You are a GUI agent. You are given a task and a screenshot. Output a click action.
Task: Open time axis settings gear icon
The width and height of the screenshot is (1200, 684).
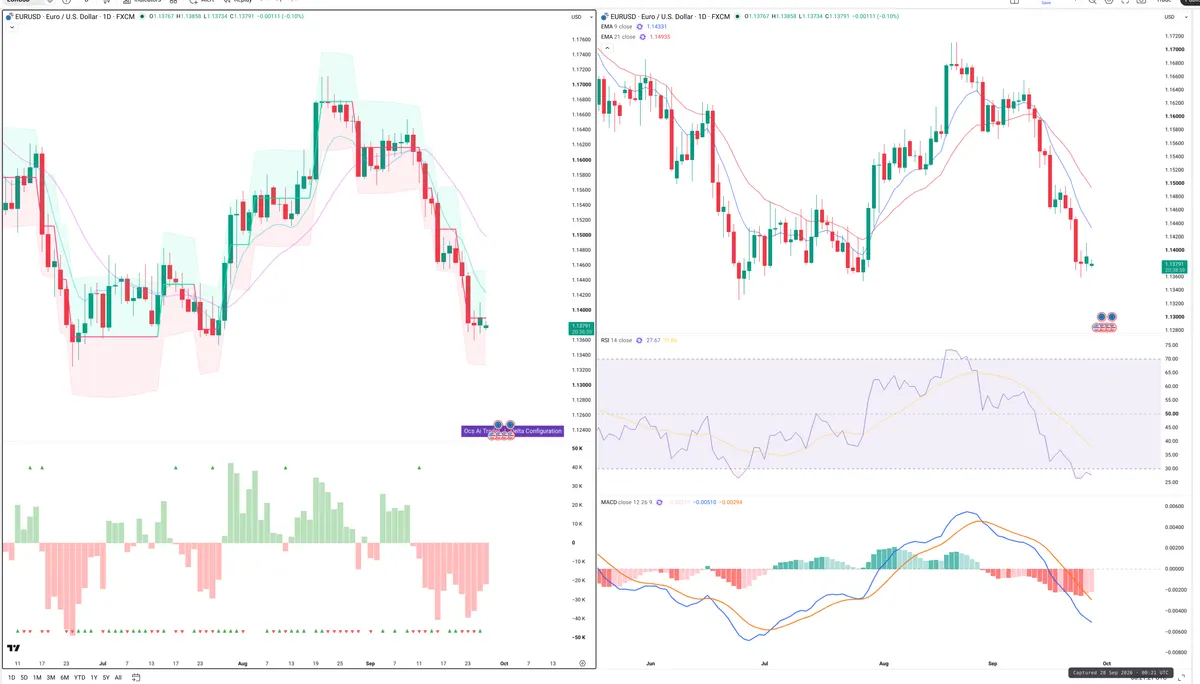pos(582,663)
